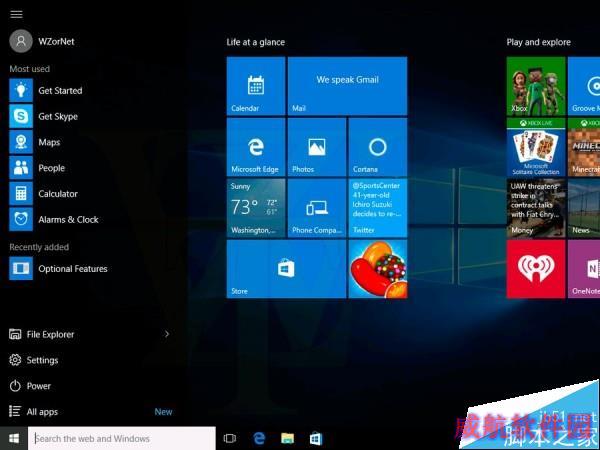Viewport: 600px width, 450px height.
Task: Open the OneNote tile
Action: 584,269
